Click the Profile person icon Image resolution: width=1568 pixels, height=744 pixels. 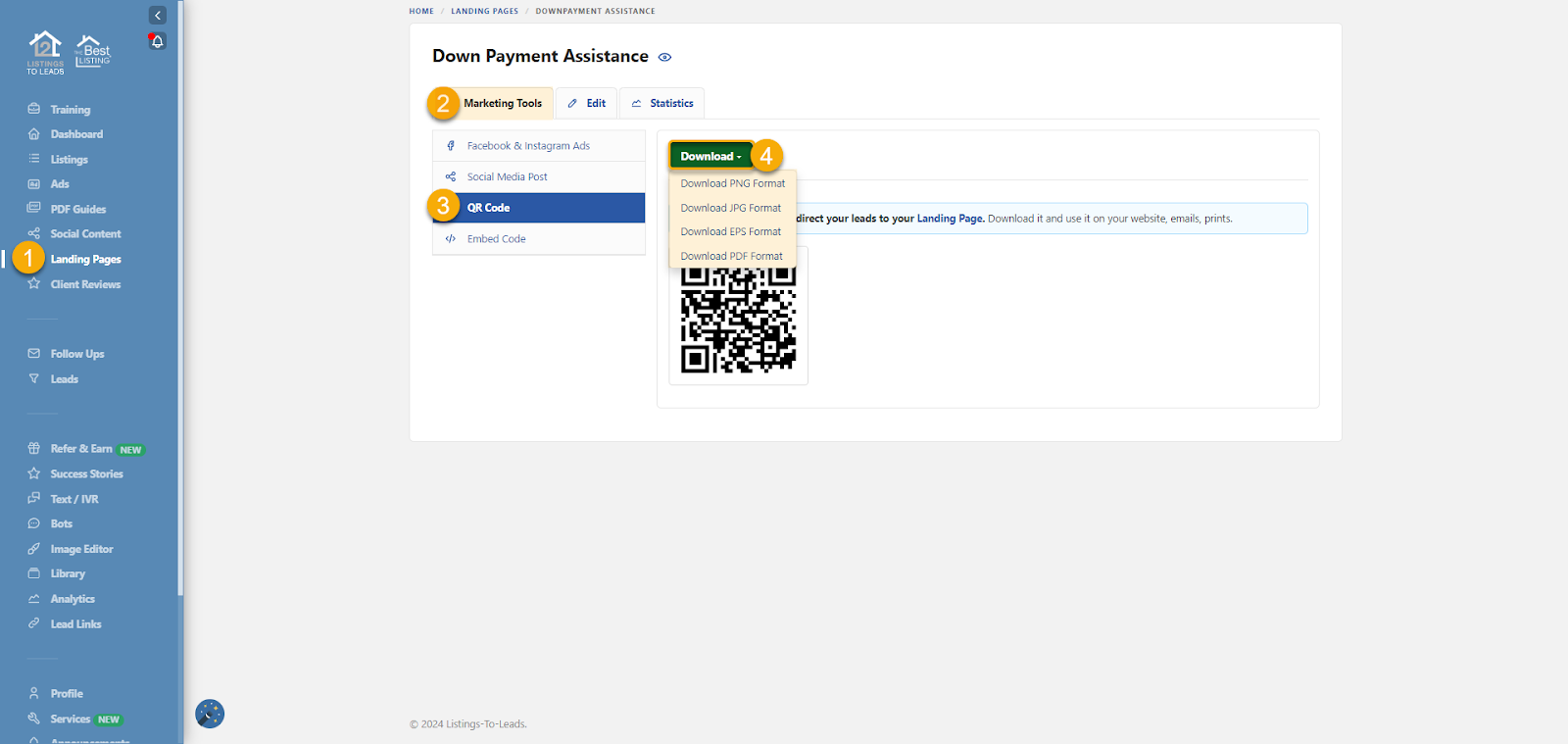point(33,693)
